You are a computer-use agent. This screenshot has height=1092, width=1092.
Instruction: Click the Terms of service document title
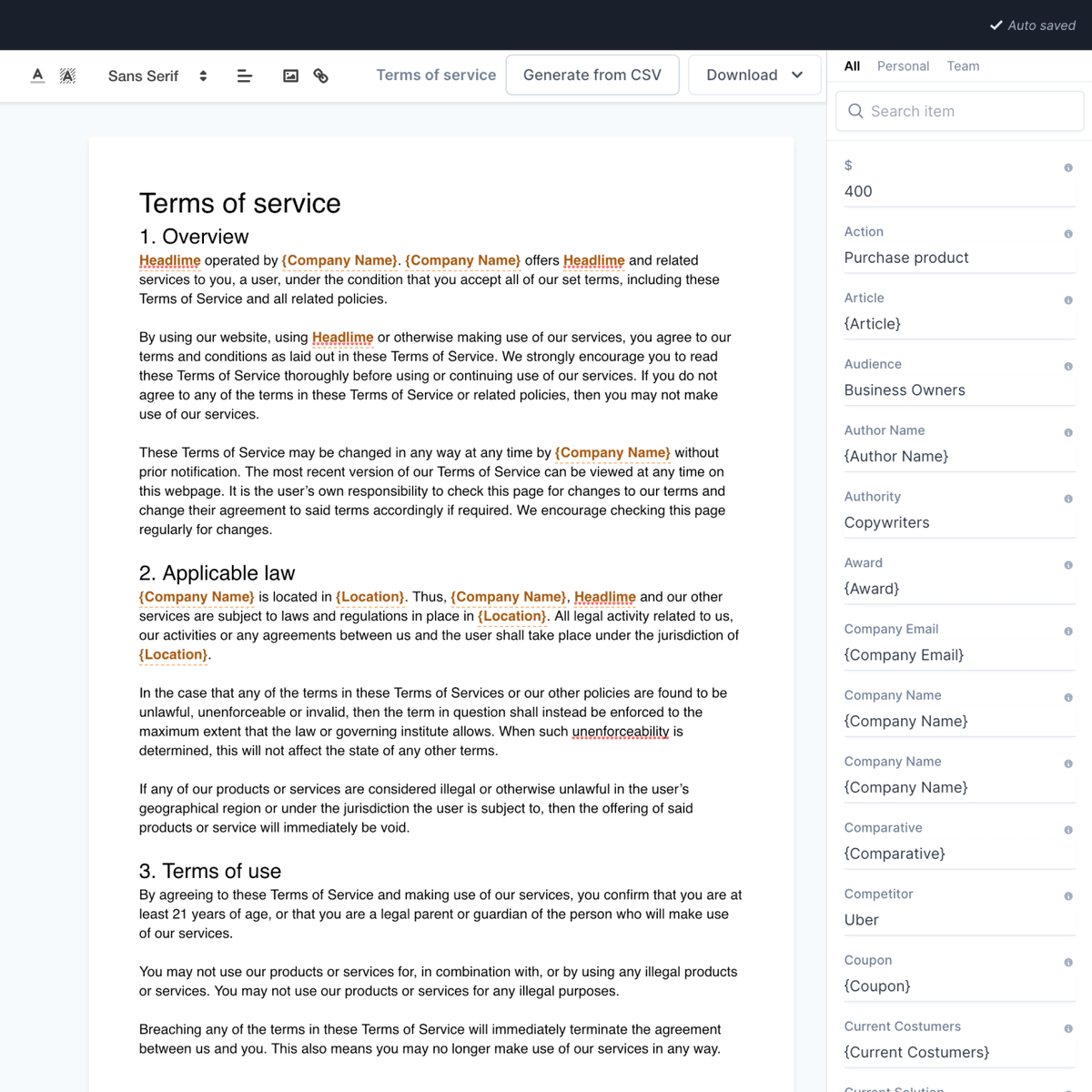(436, 75)
